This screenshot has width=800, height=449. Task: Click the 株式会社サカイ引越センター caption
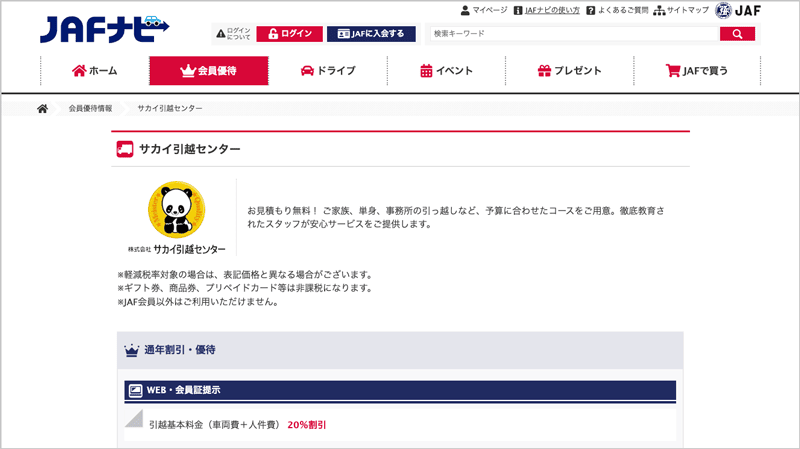pos(177,249)
